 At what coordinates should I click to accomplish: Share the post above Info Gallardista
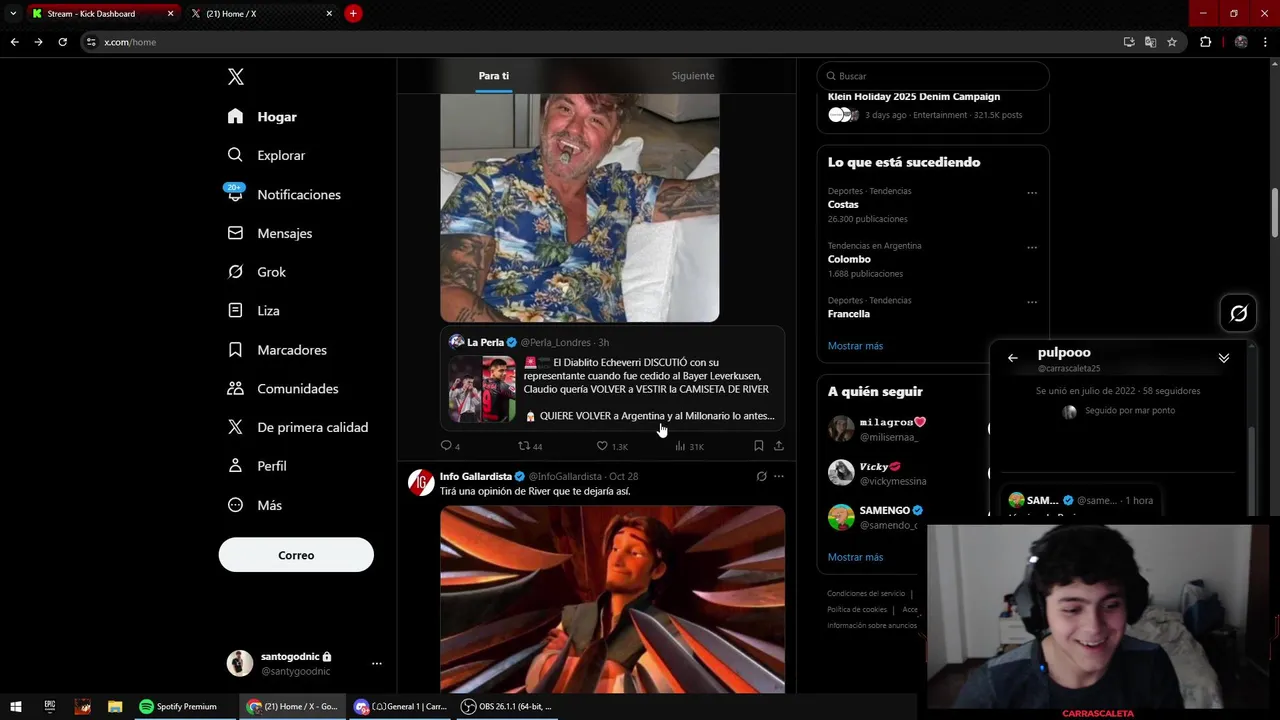(778, 446)
